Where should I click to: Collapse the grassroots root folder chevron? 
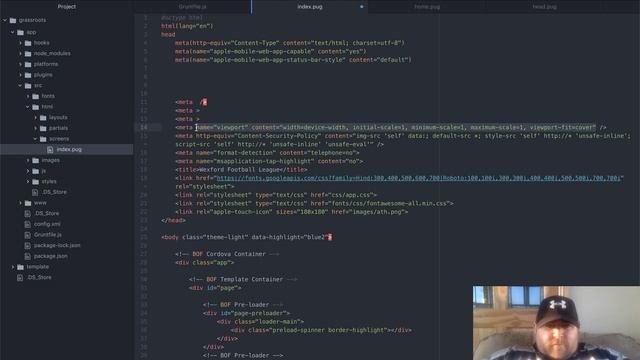[5, 20]
